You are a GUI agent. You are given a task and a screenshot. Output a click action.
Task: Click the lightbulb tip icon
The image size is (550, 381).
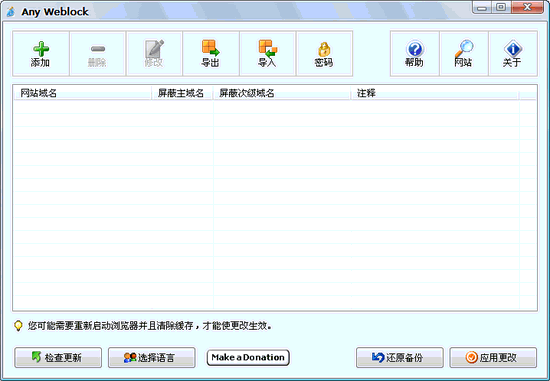[x=18, y=326]
